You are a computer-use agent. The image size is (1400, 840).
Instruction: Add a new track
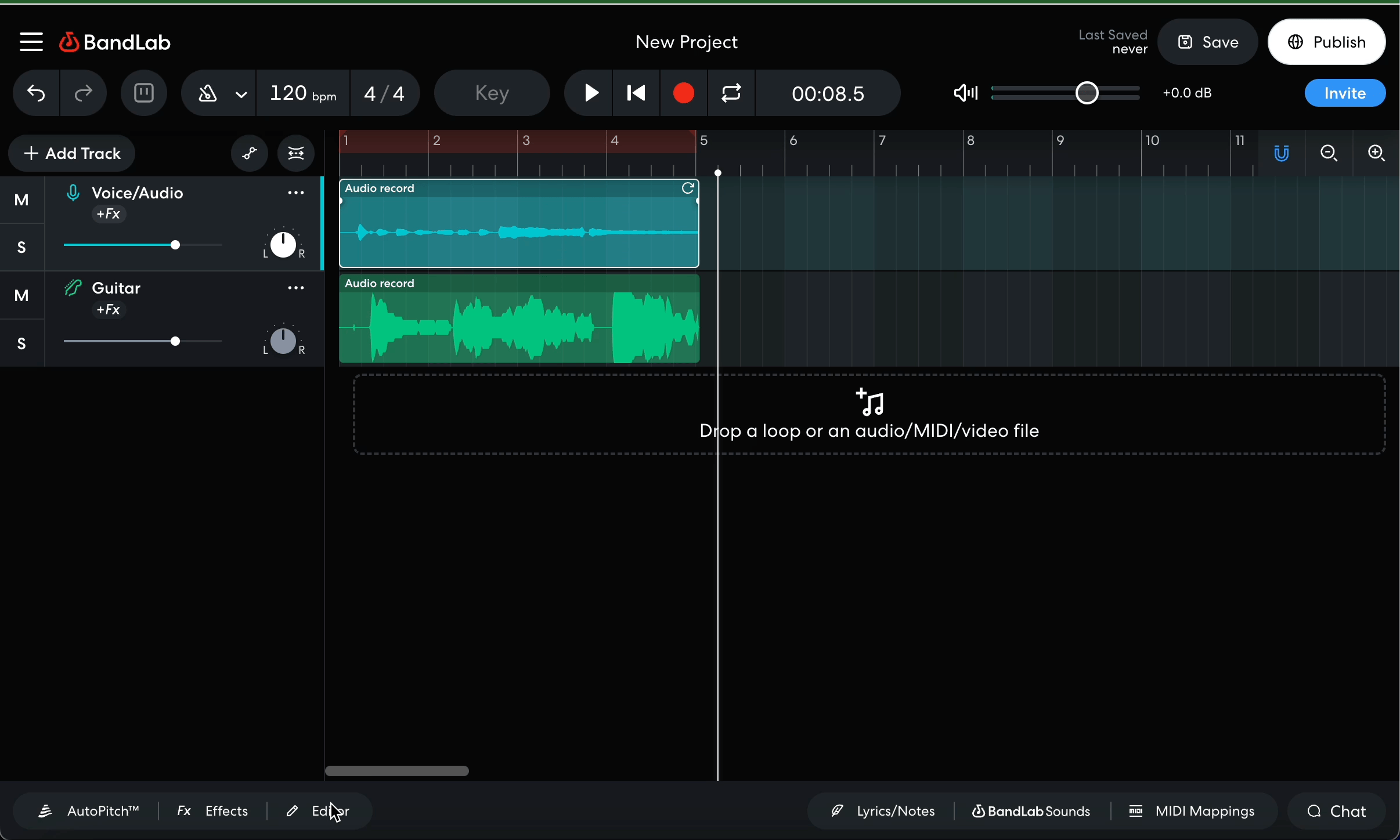coord(72,153)
